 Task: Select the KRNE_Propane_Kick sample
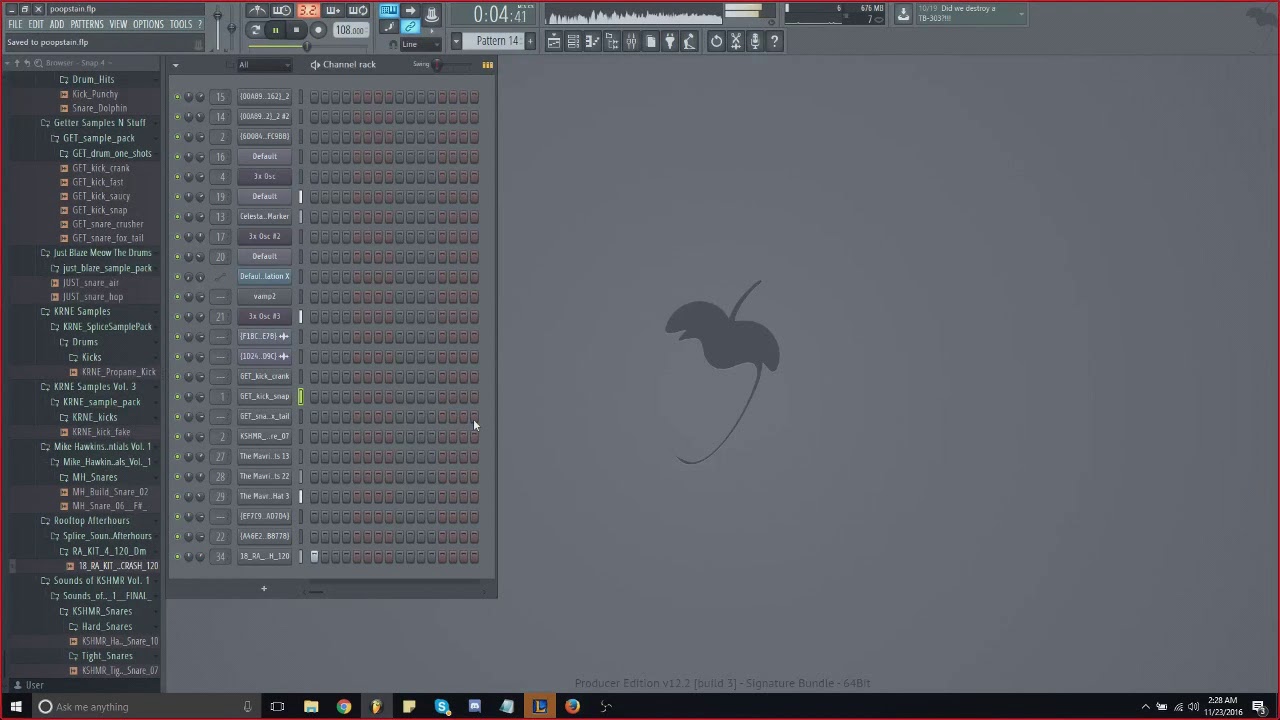[119, 372]
